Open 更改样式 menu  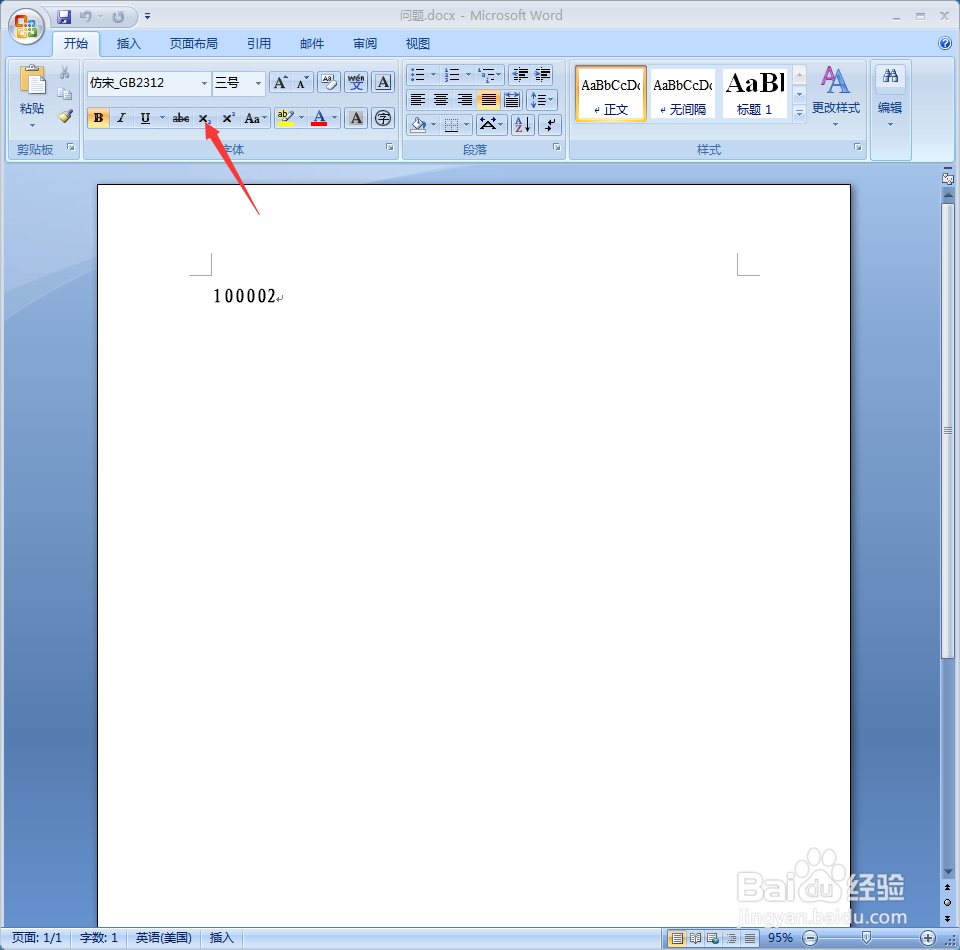point(836,97)
